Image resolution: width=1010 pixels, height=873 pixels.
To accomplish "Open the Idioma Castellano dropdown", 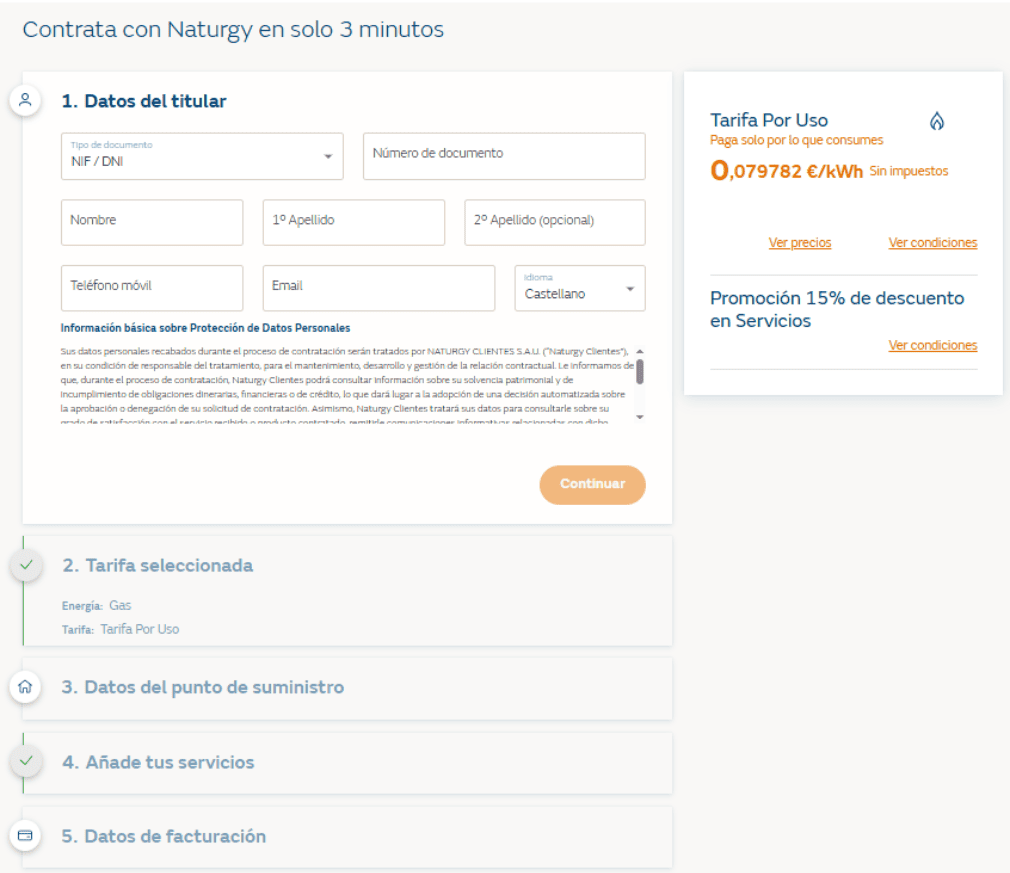I will 580,288.
